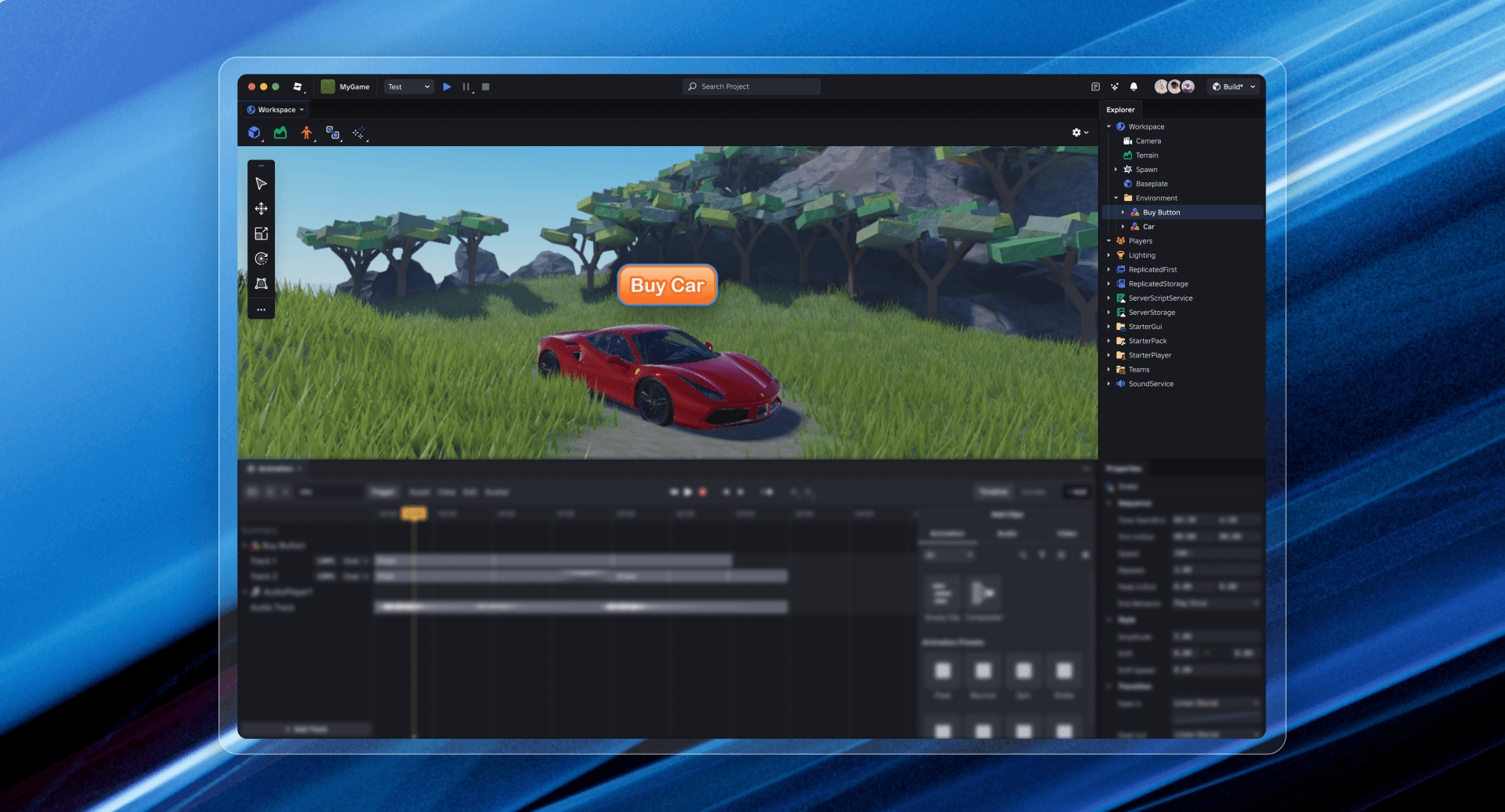Click the Buy Car button in the viewport

click(668, 285)
